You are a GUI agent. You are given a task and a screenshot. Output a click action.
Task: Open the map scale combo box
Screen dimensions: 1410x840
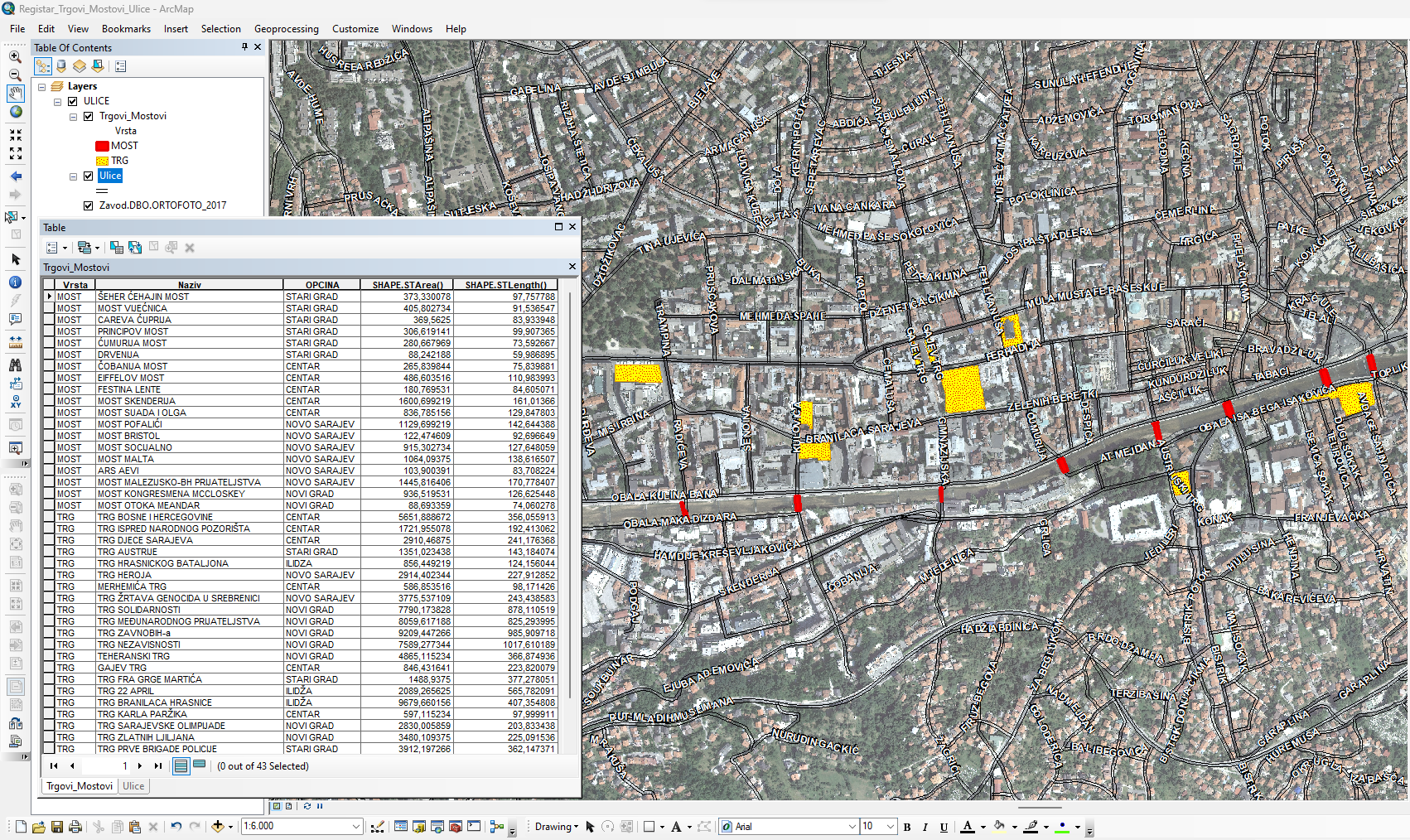pyautogui.click(x=355, y=826)
